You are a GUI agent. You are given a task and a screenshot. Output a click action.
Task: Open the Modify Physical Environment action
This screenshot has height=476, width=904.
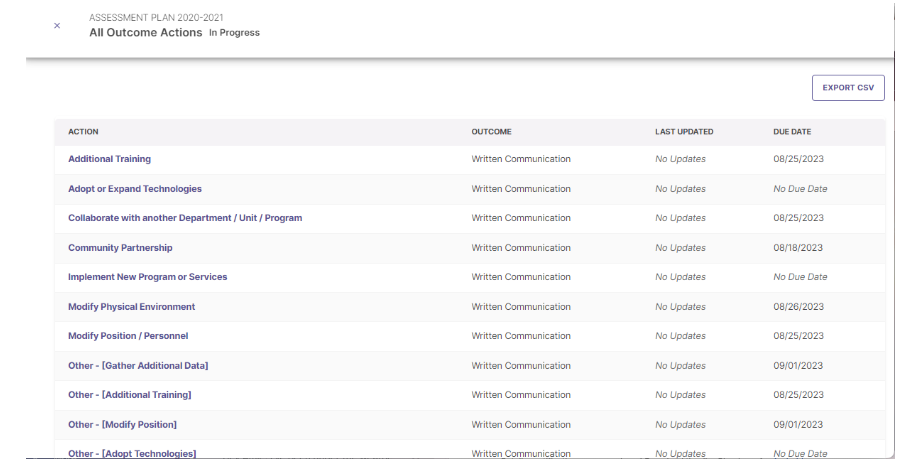131,307
